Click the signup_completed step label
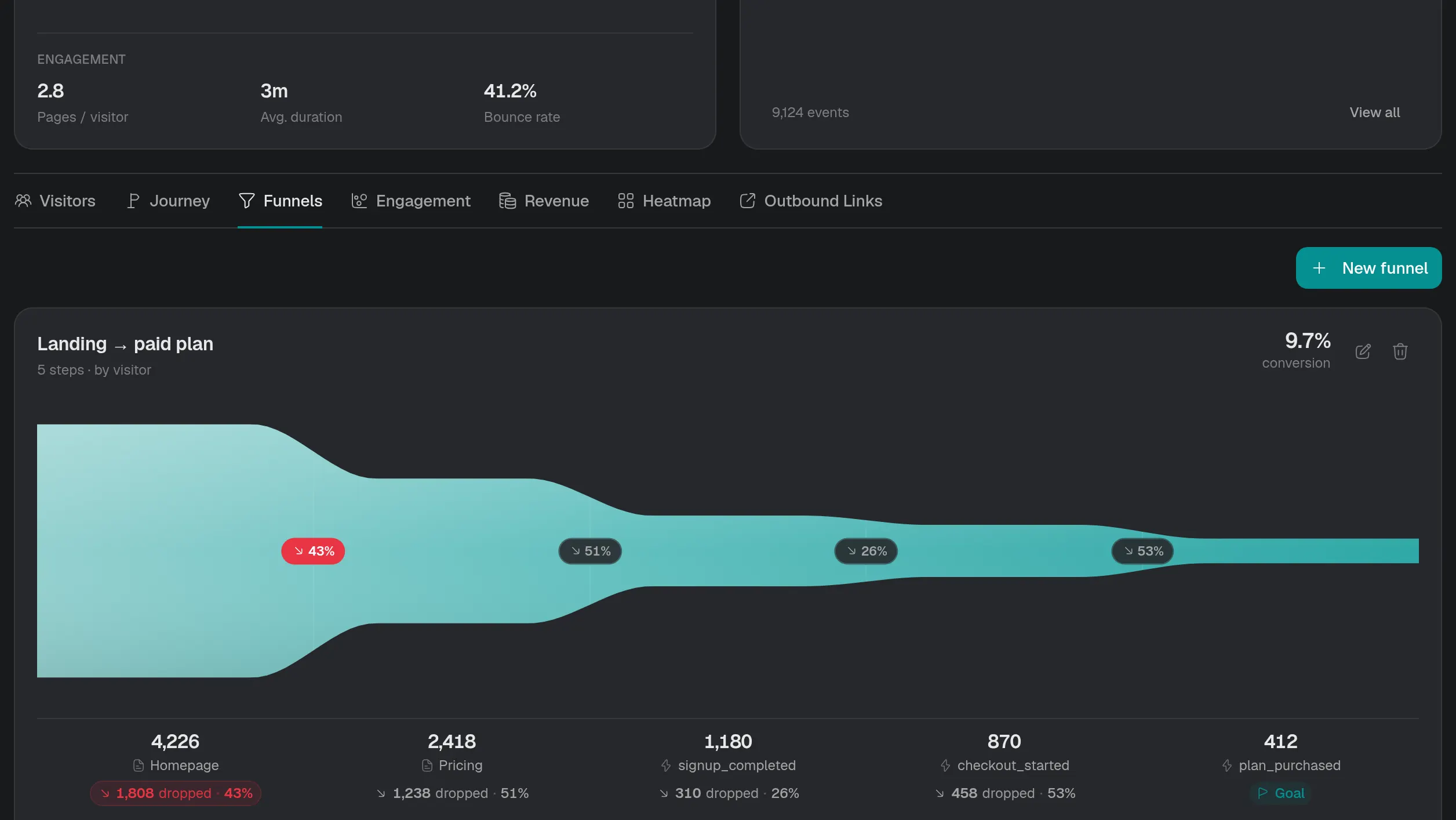 click(x=737, y=765)
